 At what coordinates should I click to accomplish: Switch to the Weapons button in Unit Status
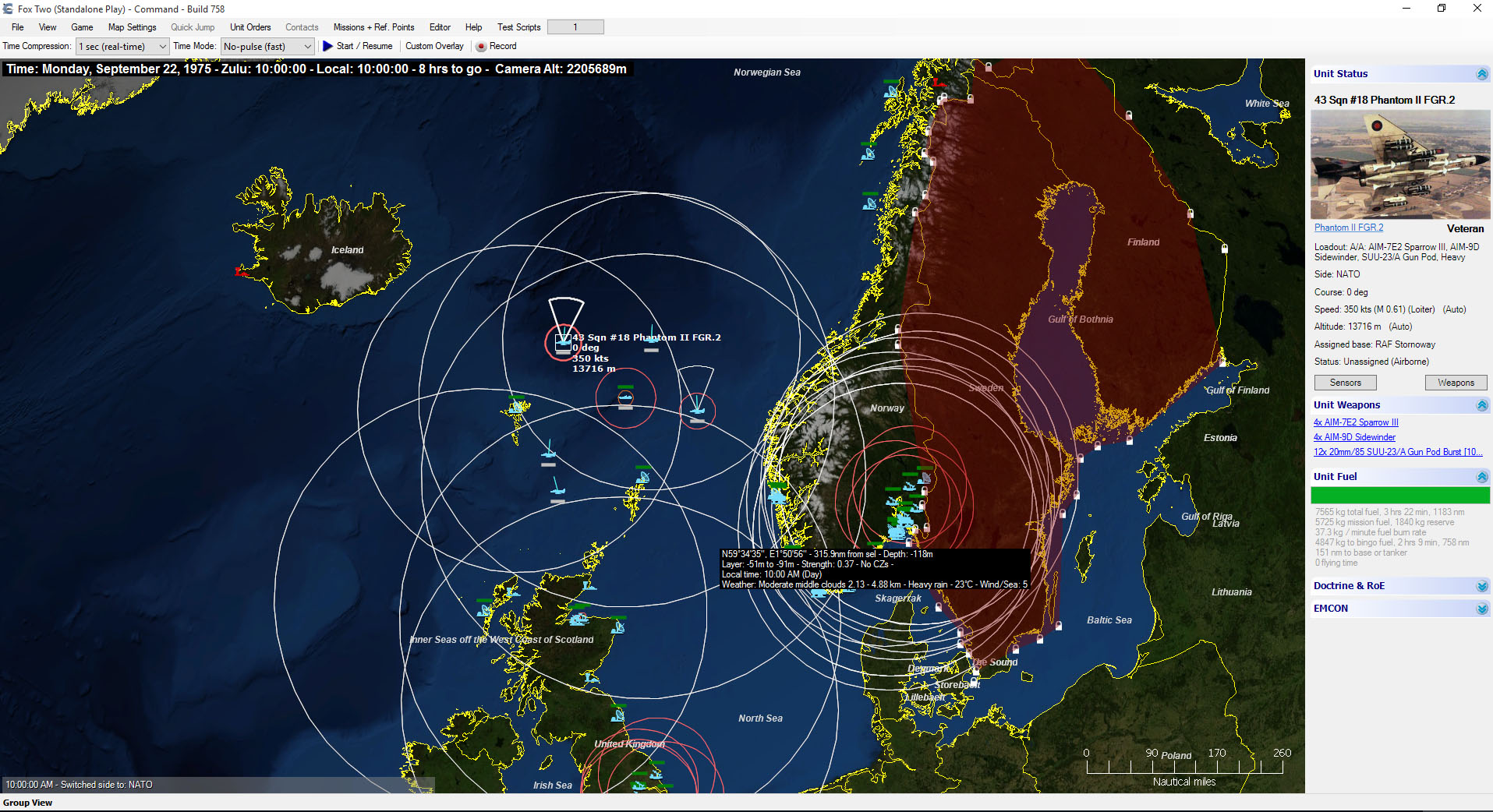1456,382
